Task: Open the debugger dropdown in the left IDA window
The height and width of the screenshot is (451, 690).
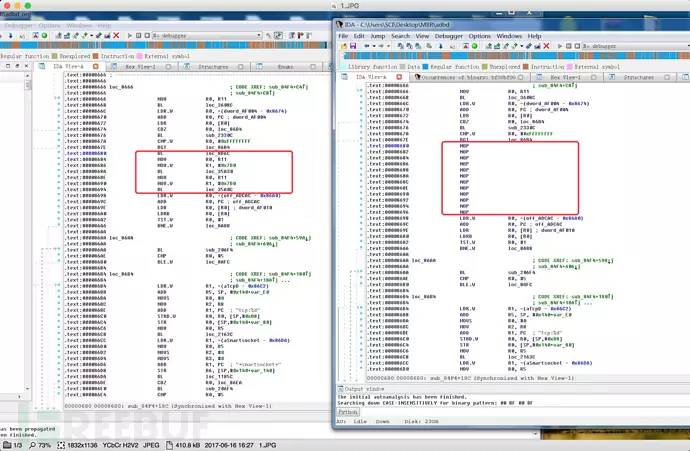Action: pyautogui.click(x=207, y=35)
